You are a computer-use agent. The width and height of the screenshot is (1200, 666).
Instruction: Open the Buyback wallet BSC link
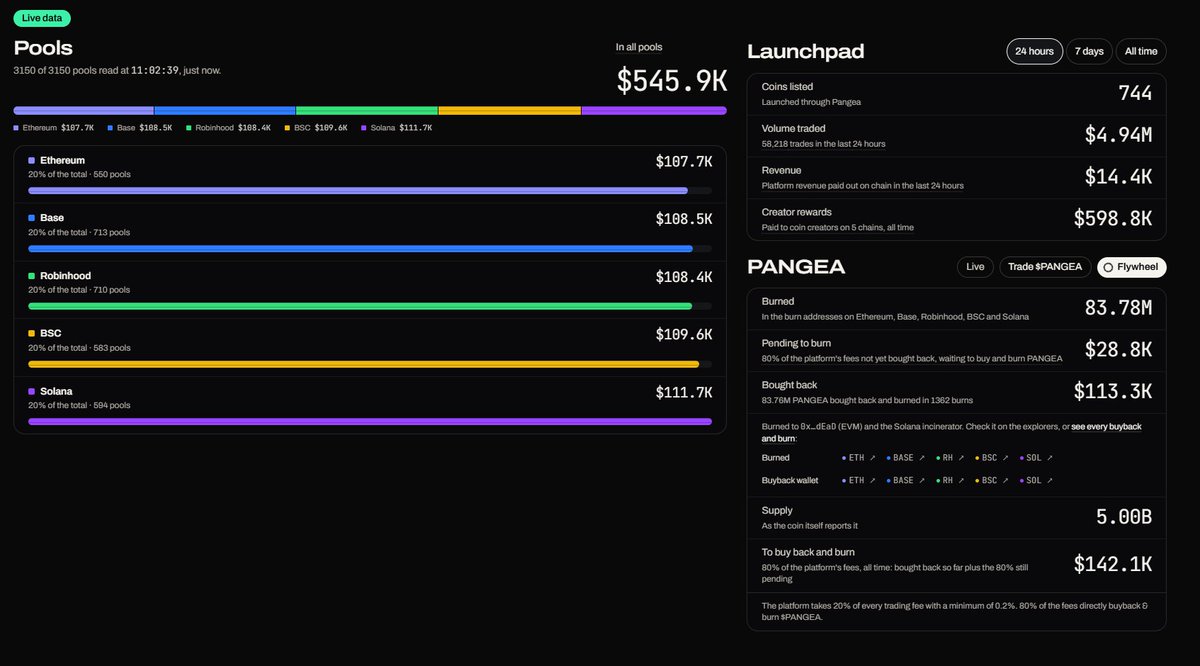point(991,480)
